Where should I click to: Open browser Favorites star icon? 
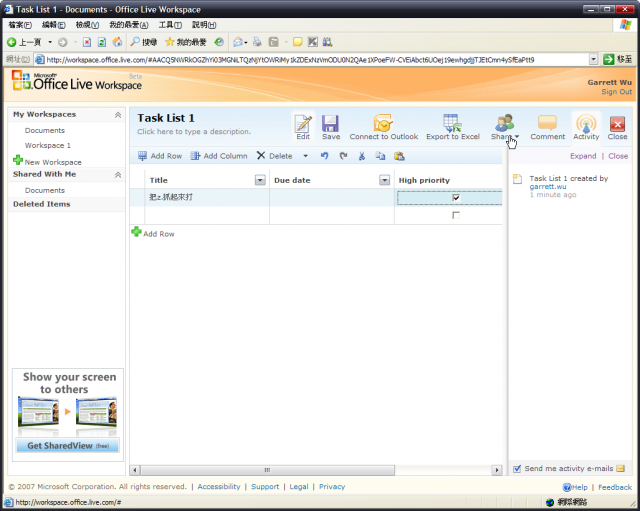pyautogui.click(x=169, y=42)
